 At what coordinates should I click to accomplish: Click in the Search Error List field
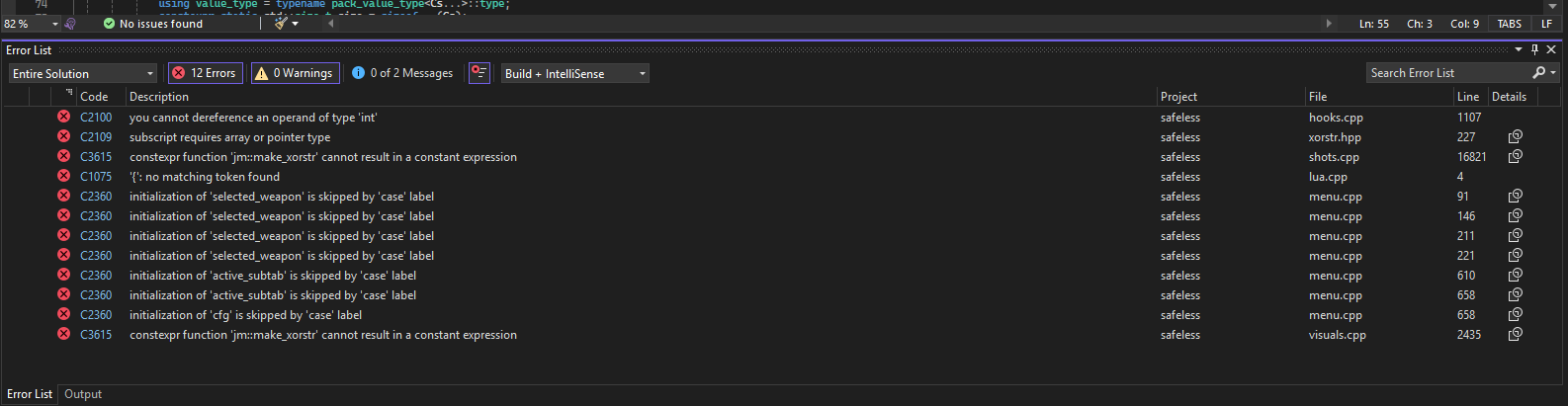(1448, 73)
